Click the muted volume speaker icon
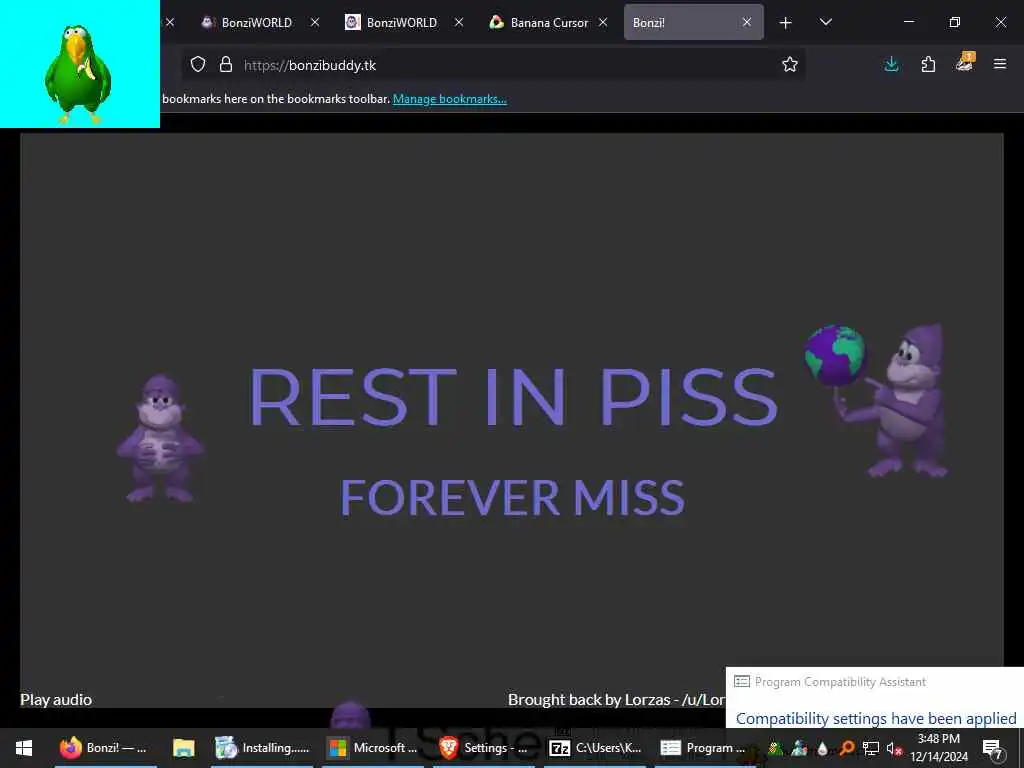This screenshot has width=1024, height=768. click(894, 748)
